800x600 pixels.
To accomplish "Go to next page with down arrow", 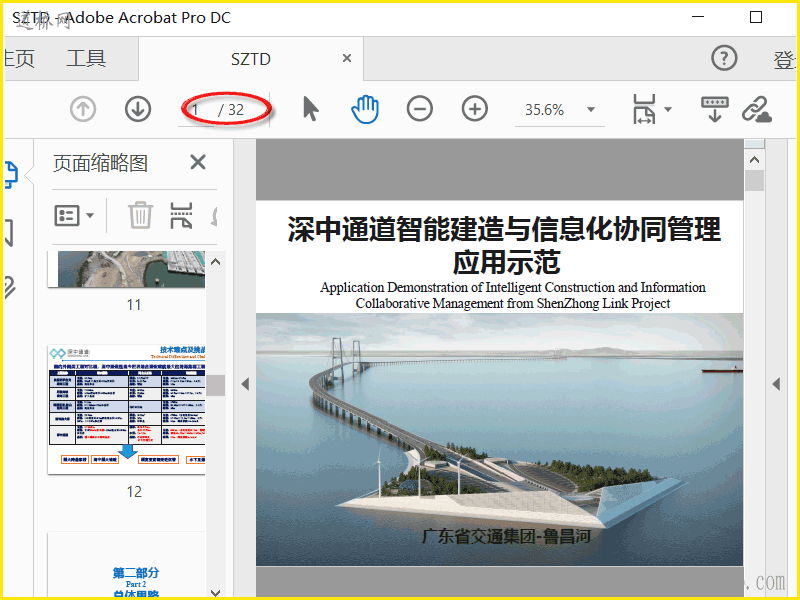I will (138, 109).
